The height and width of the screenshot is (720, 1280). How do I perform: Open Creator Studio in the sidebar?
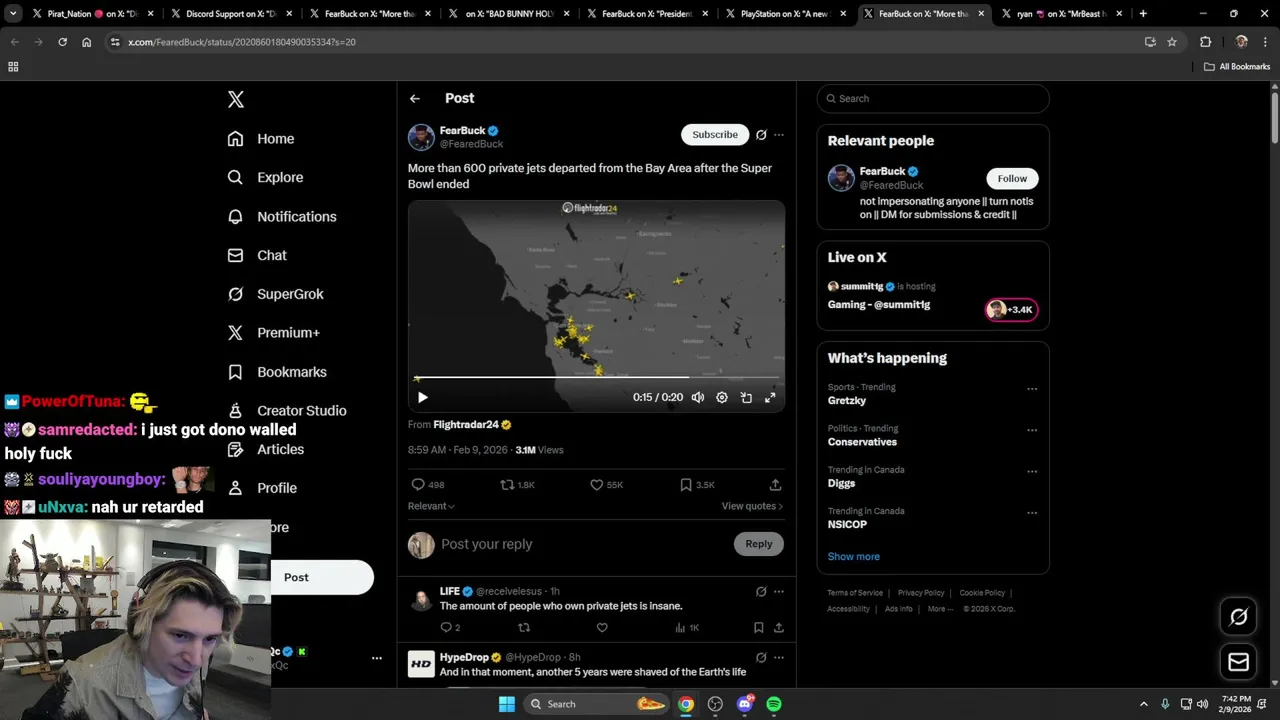pos(287,411)
